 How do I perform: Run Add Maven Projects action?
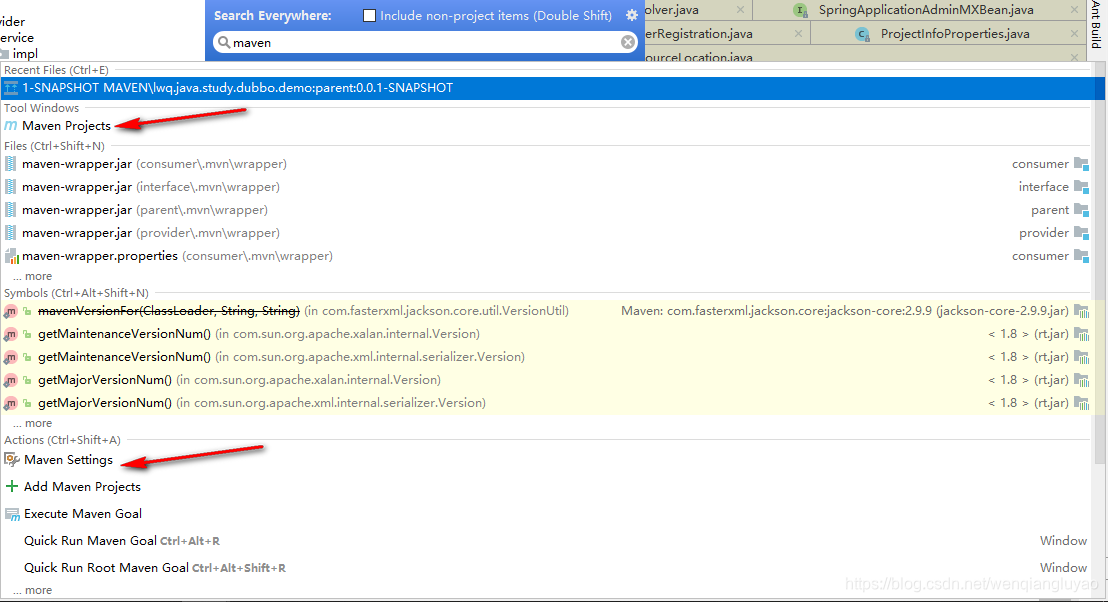pyautogui.click(x=82, y=487)
